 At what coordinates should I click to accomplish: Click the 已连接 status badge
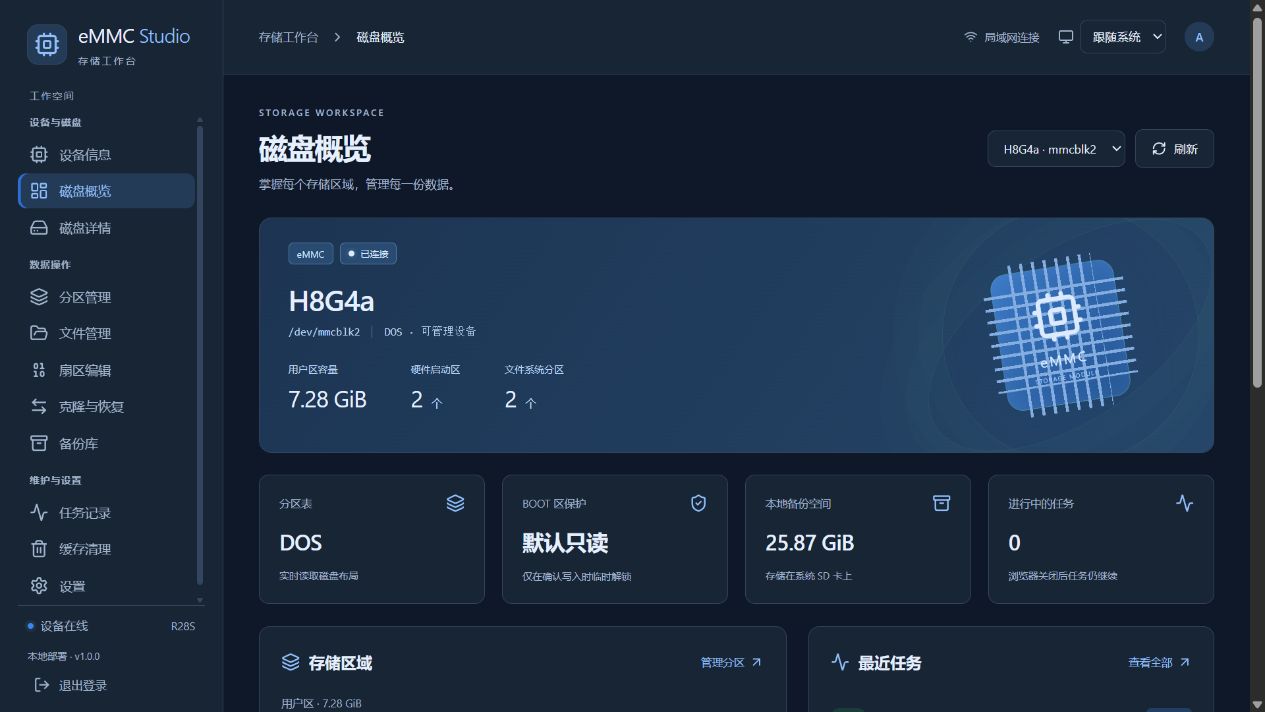click(368, 254)
